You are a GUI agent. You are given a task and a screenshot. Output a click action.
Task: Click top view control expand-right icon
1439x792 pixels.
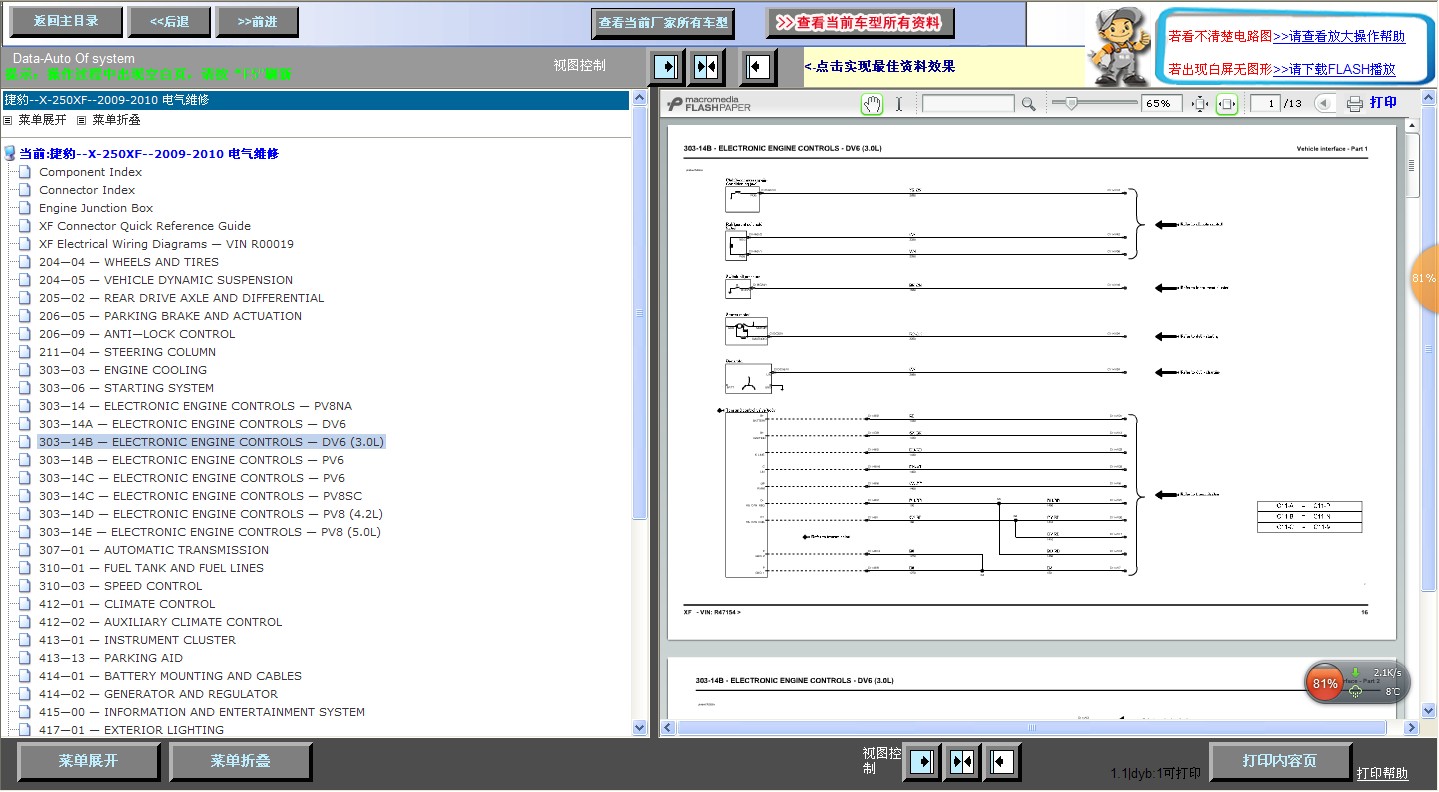click(666, 67)
